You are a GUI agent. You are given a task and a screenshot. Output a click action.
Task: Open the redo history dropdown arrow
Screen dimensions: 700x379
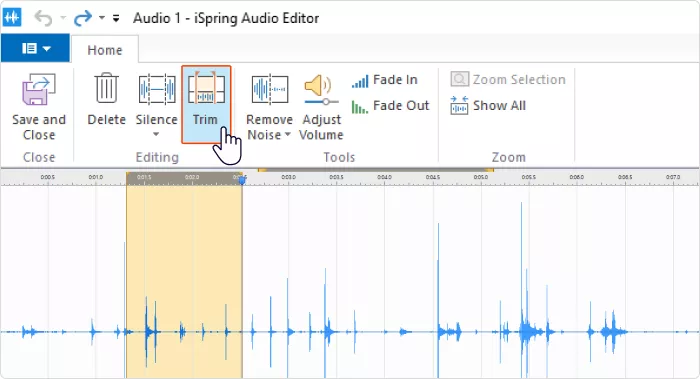102,18
